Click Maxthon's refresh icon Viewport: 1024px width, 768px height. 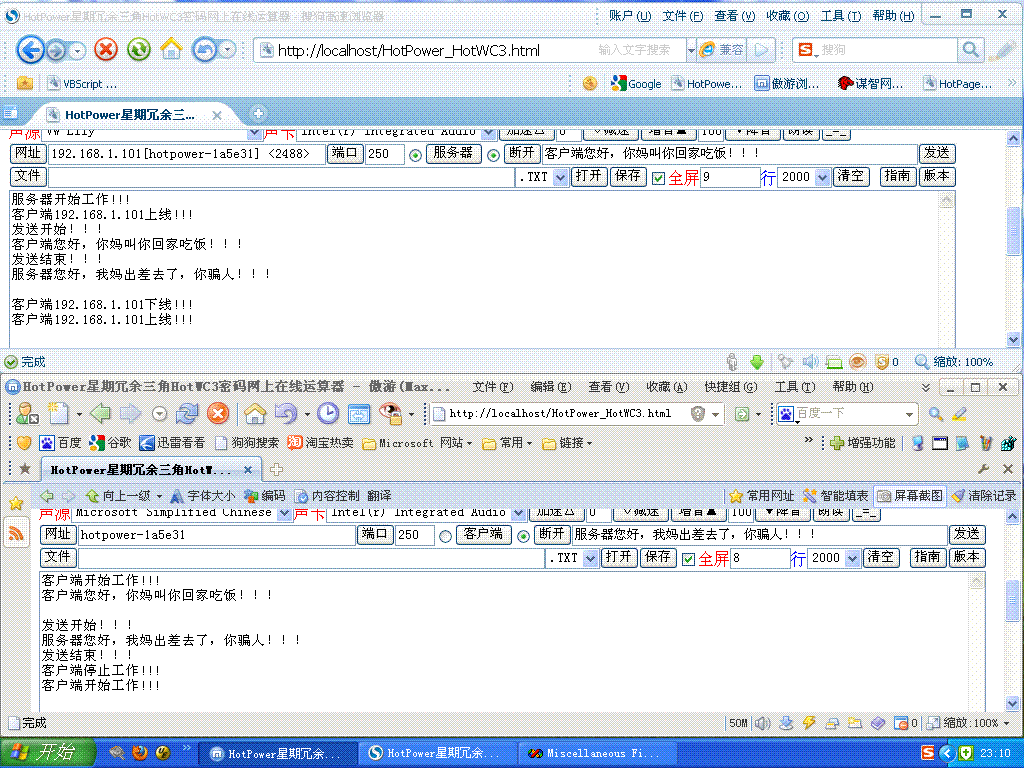(x=187, y=413)
